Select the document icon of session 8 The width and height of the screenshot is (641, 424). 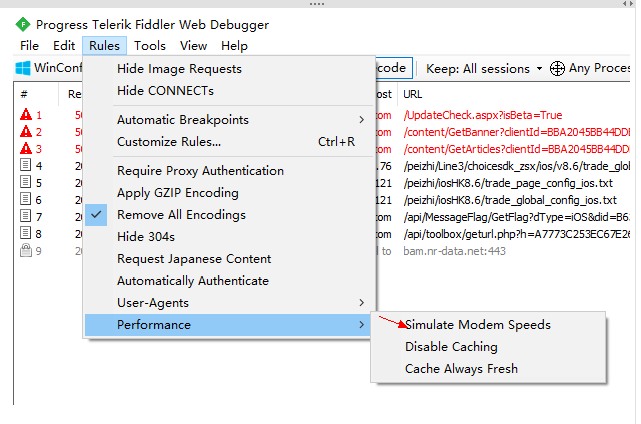[25, 233]
